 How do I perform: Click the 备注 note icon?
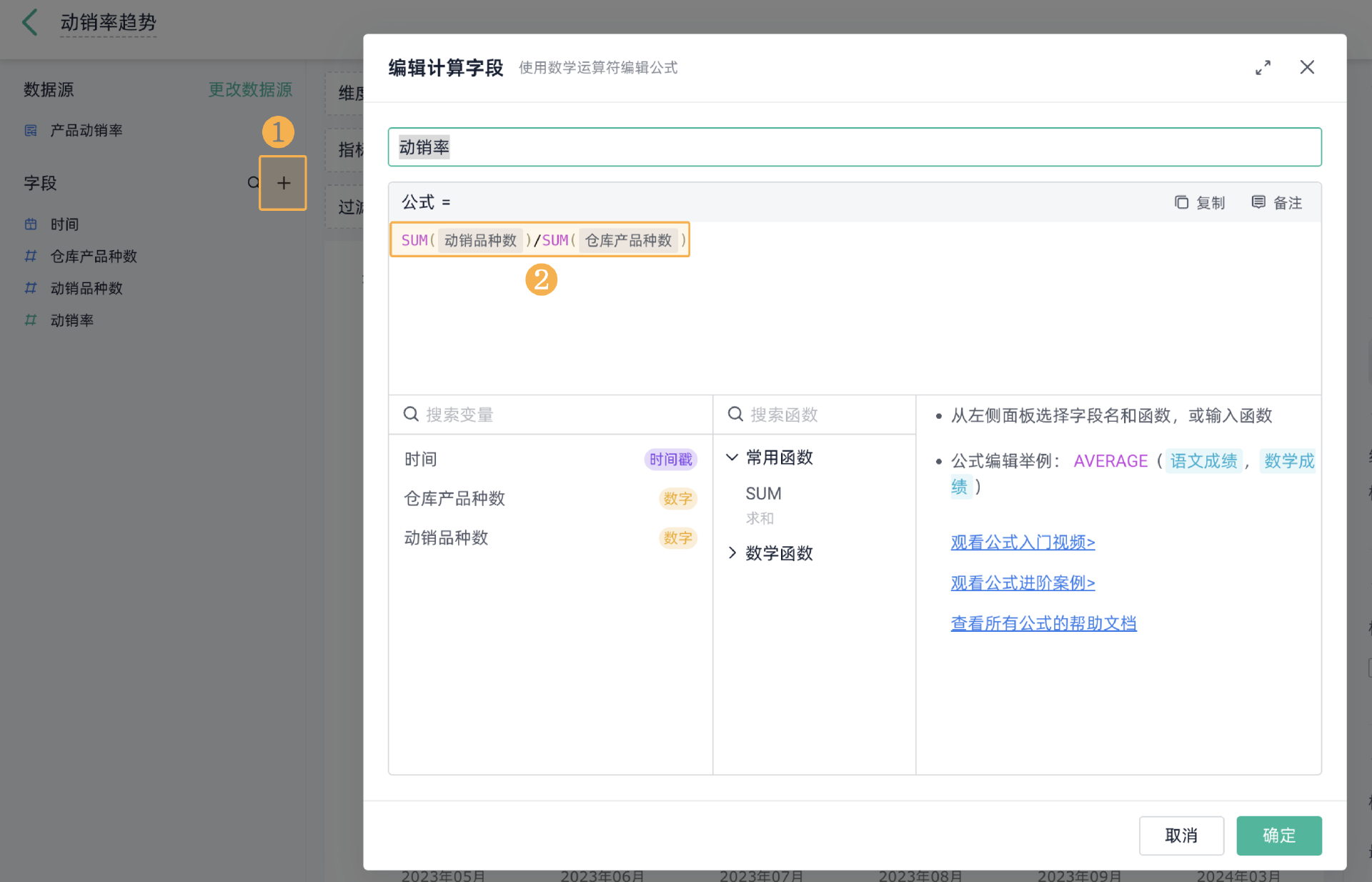1258,202
